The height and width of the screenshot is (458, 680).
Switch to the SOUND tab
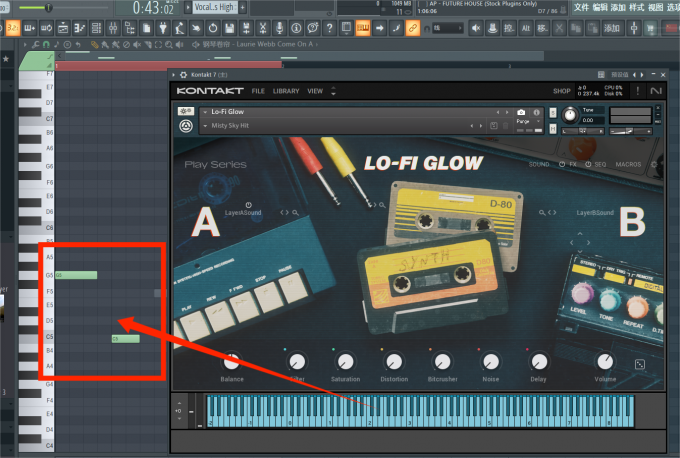[539, 164]
